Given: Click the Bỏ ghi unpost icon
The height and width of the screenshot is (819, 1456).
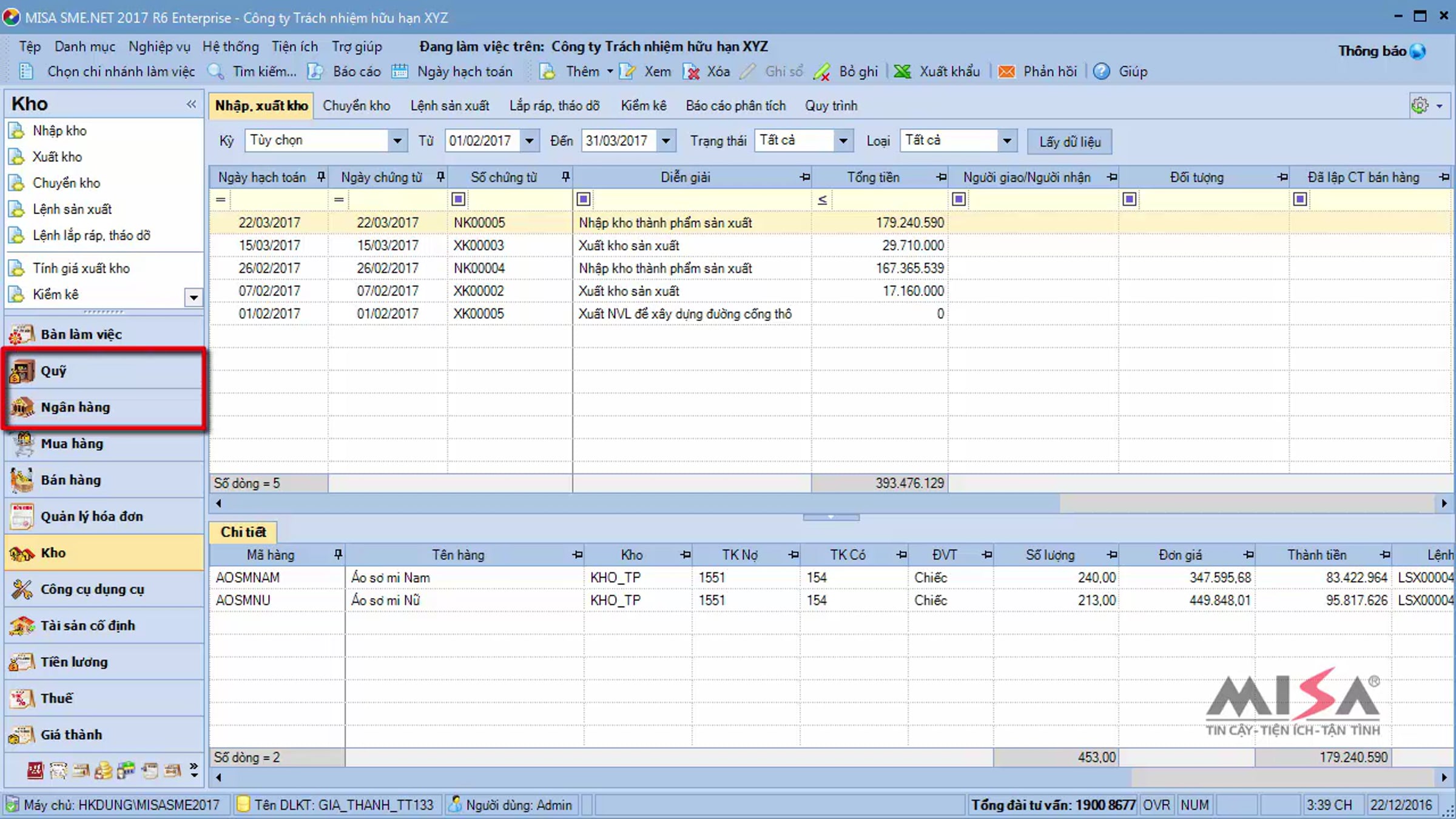Looking at the screenshot, I should point(822,72).
